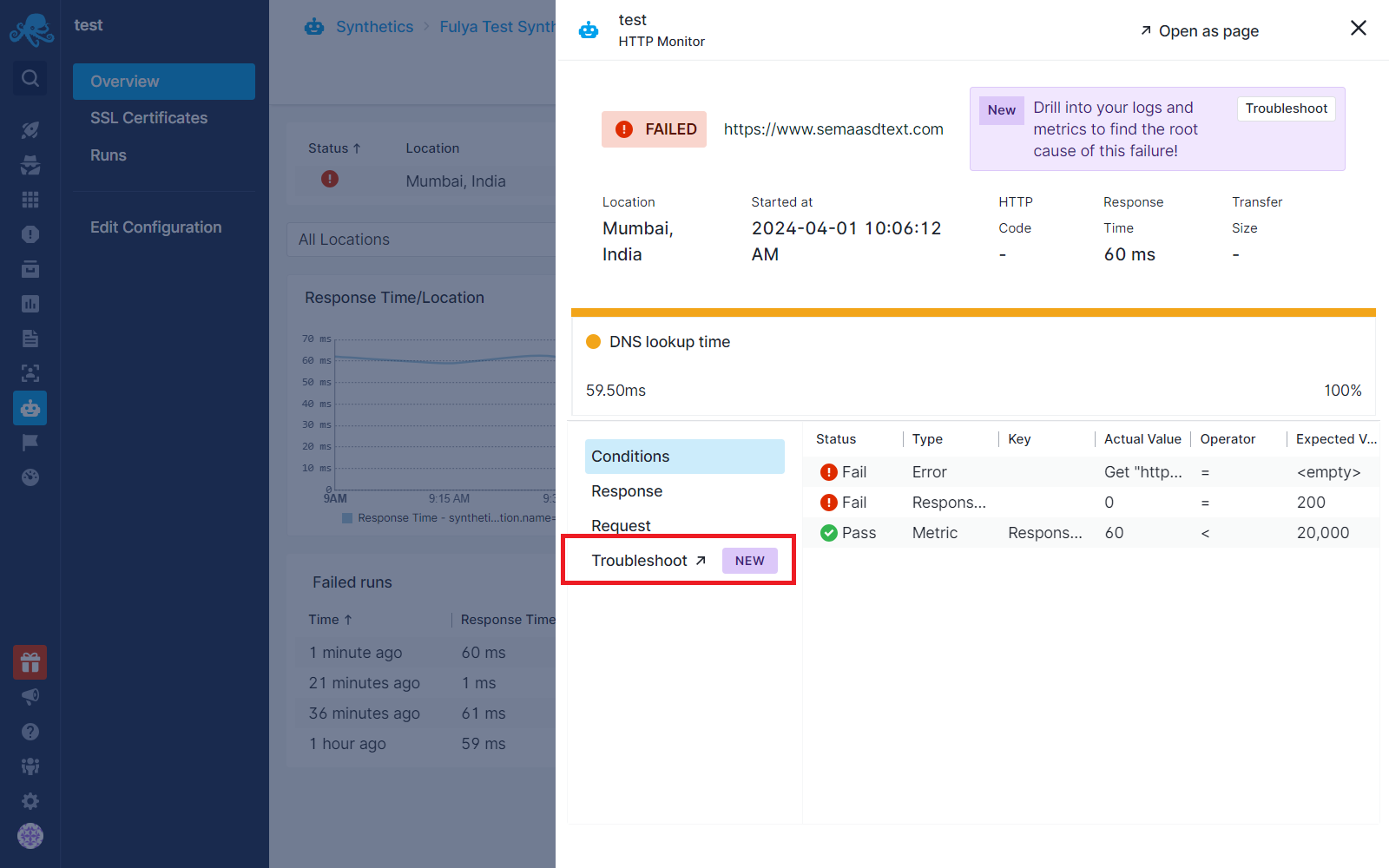Click the focus-frame person icon in sidebar
This screenshot has width=1389, height=868.
[x=30, y=373]
